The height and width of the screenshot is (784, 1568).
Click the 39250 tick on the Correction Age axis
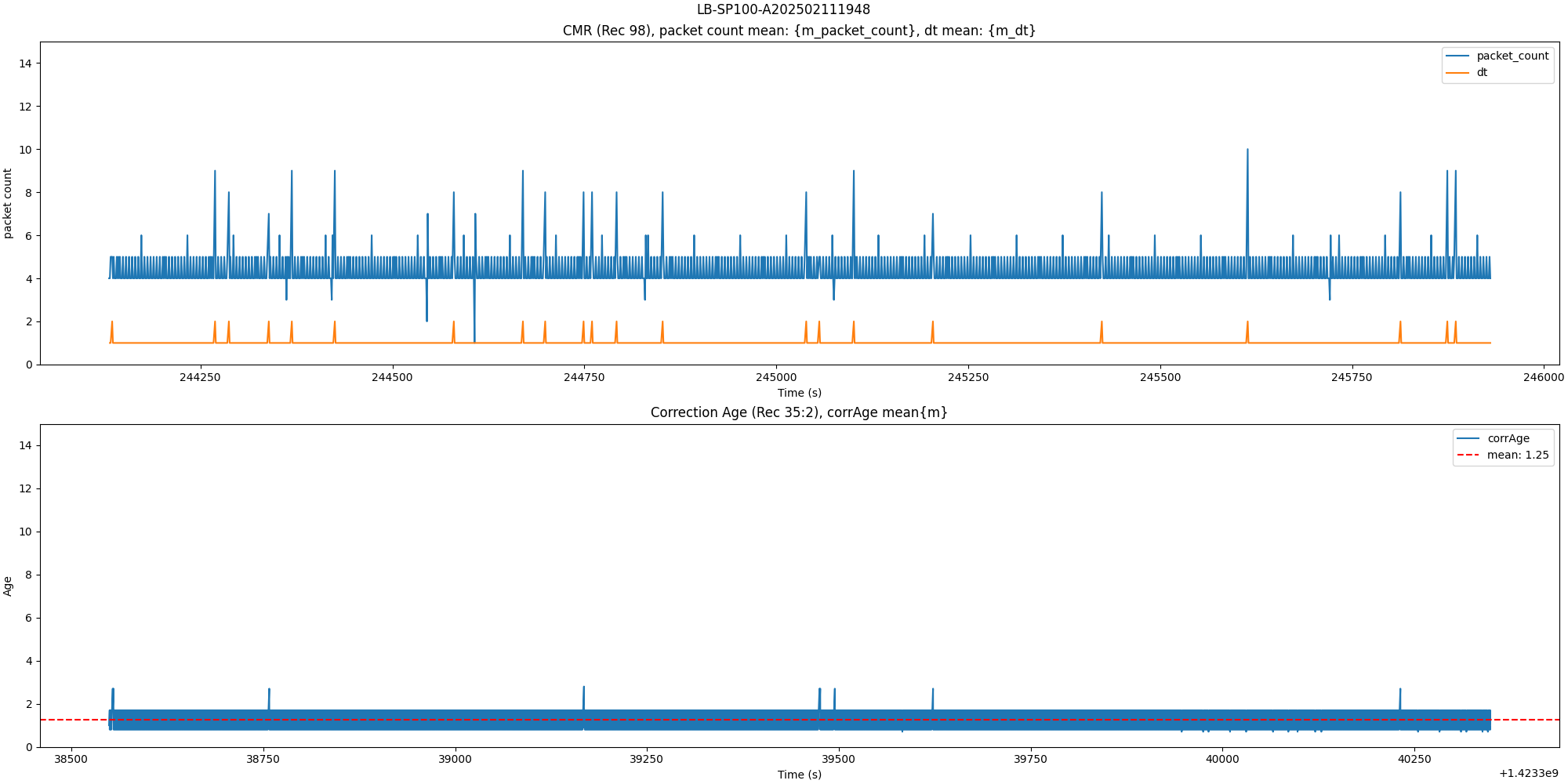tap(647, 760)
